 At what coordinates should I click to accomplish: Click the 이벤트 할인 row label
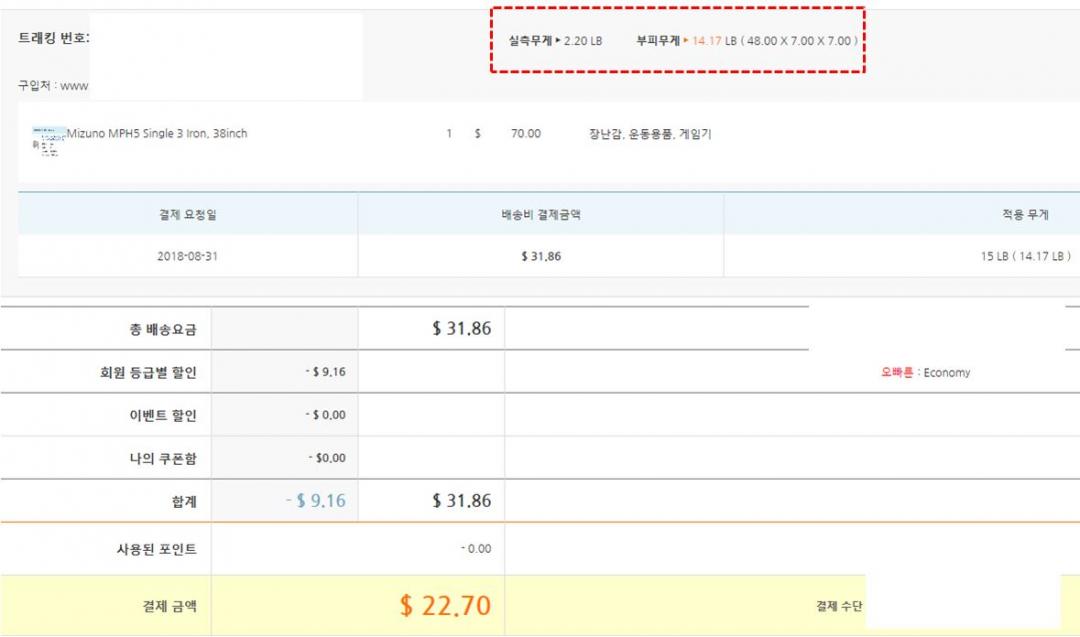[x=156, y=415]
